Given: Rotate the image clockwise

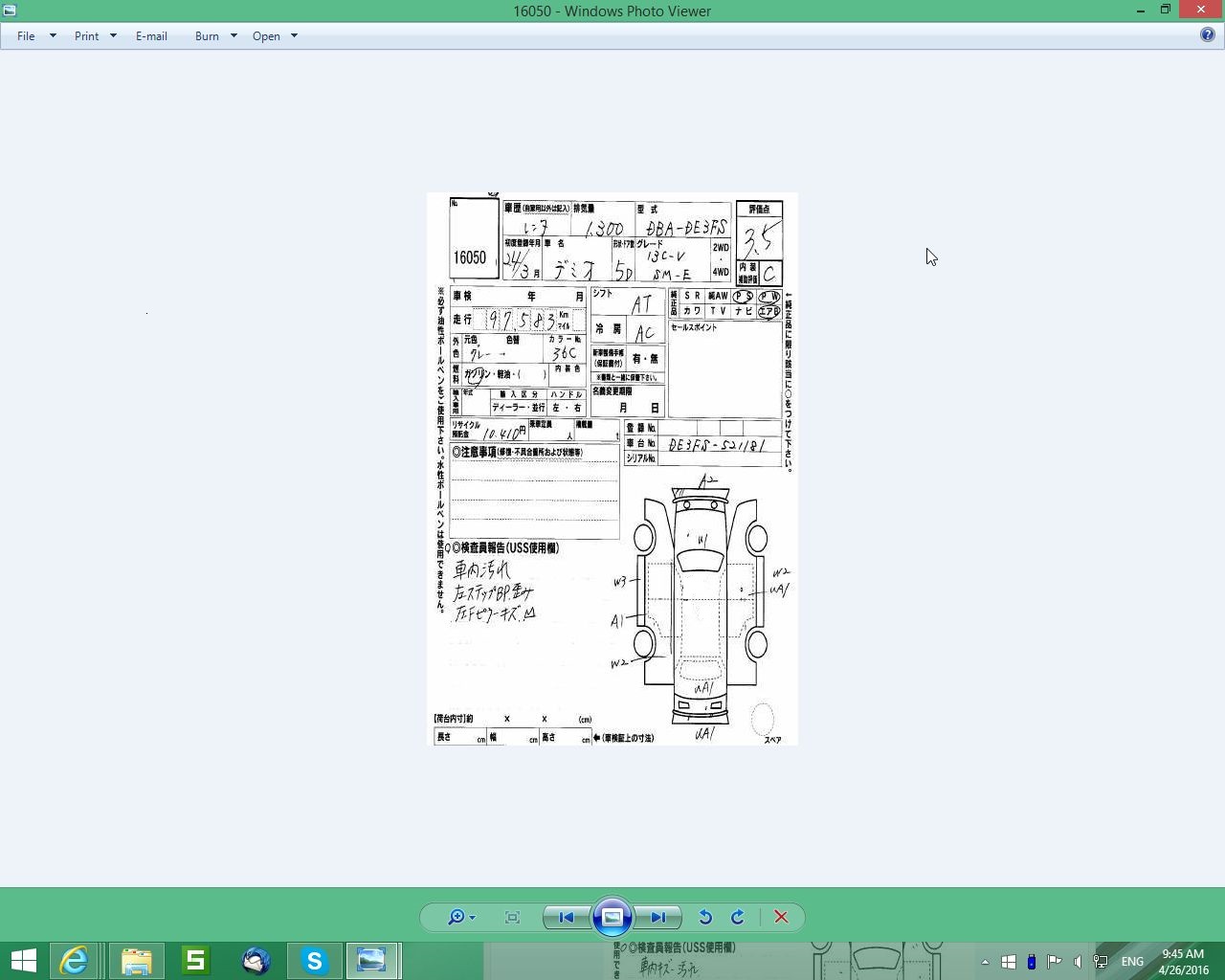Looking at the screenshot, I should (738, 917).
